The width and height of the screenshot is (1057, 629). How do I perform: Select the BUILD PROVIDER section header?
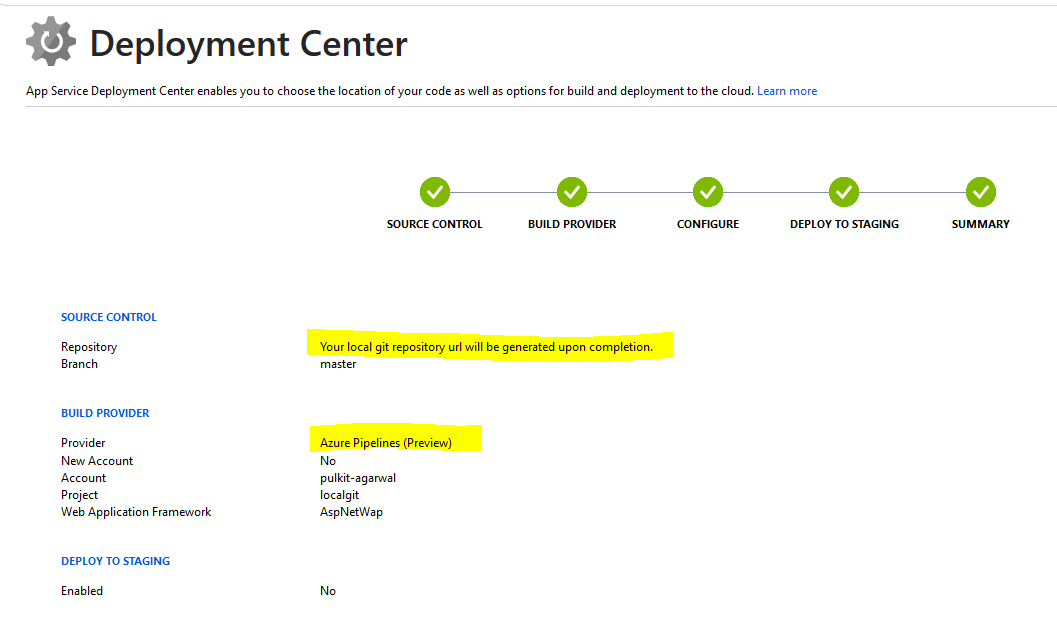105,412
